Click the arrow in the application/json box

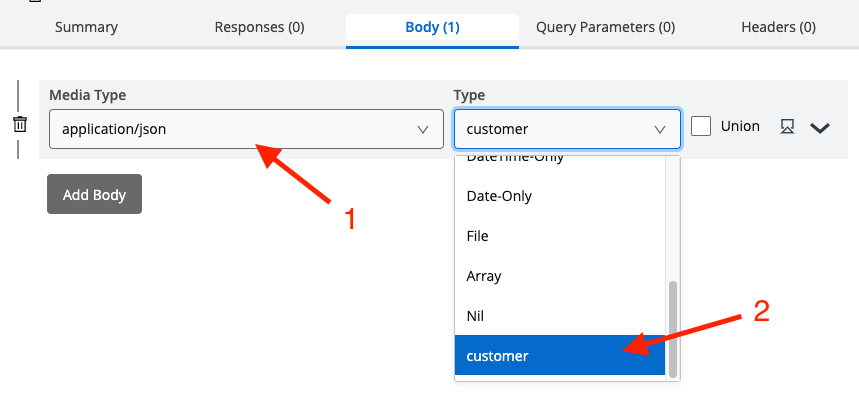tap(422, 130)
